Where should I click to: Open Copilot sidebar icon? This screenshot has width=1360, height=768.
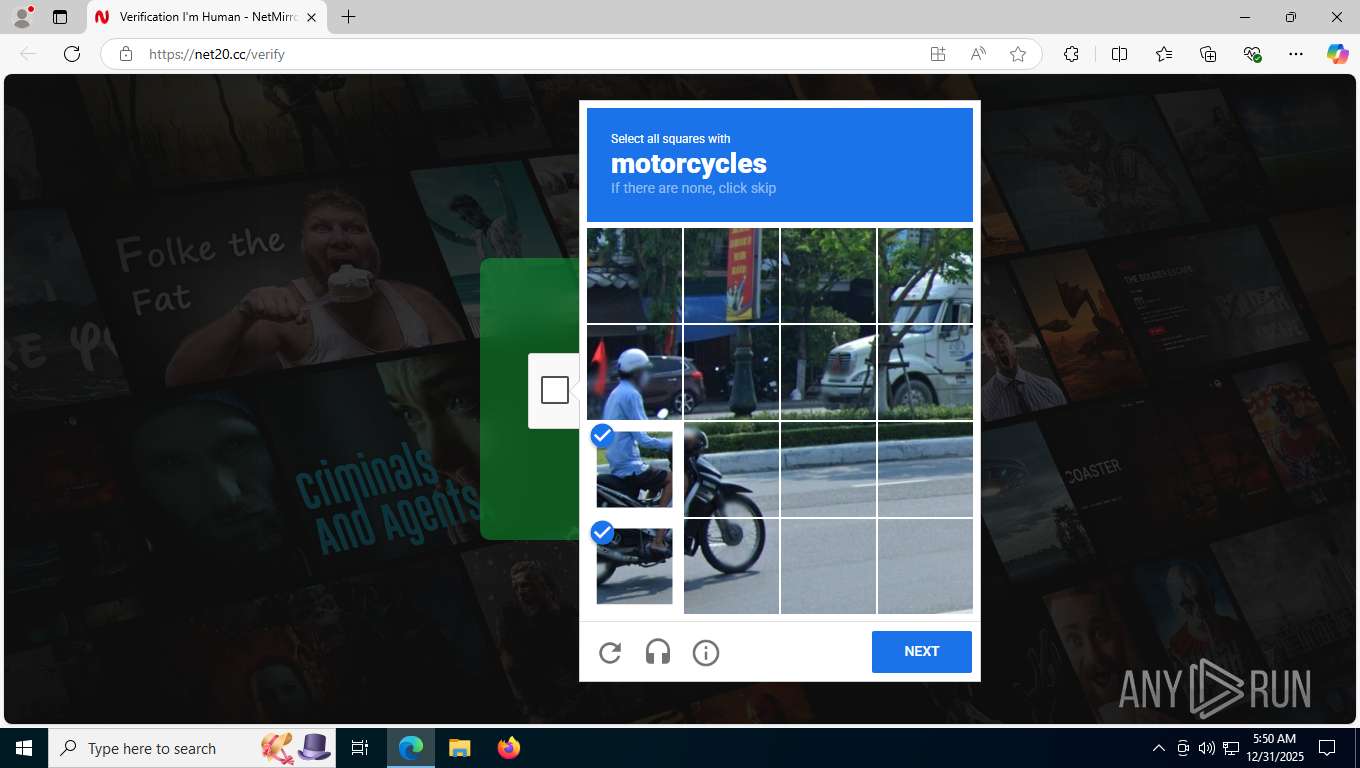[x=1337, y=54]
